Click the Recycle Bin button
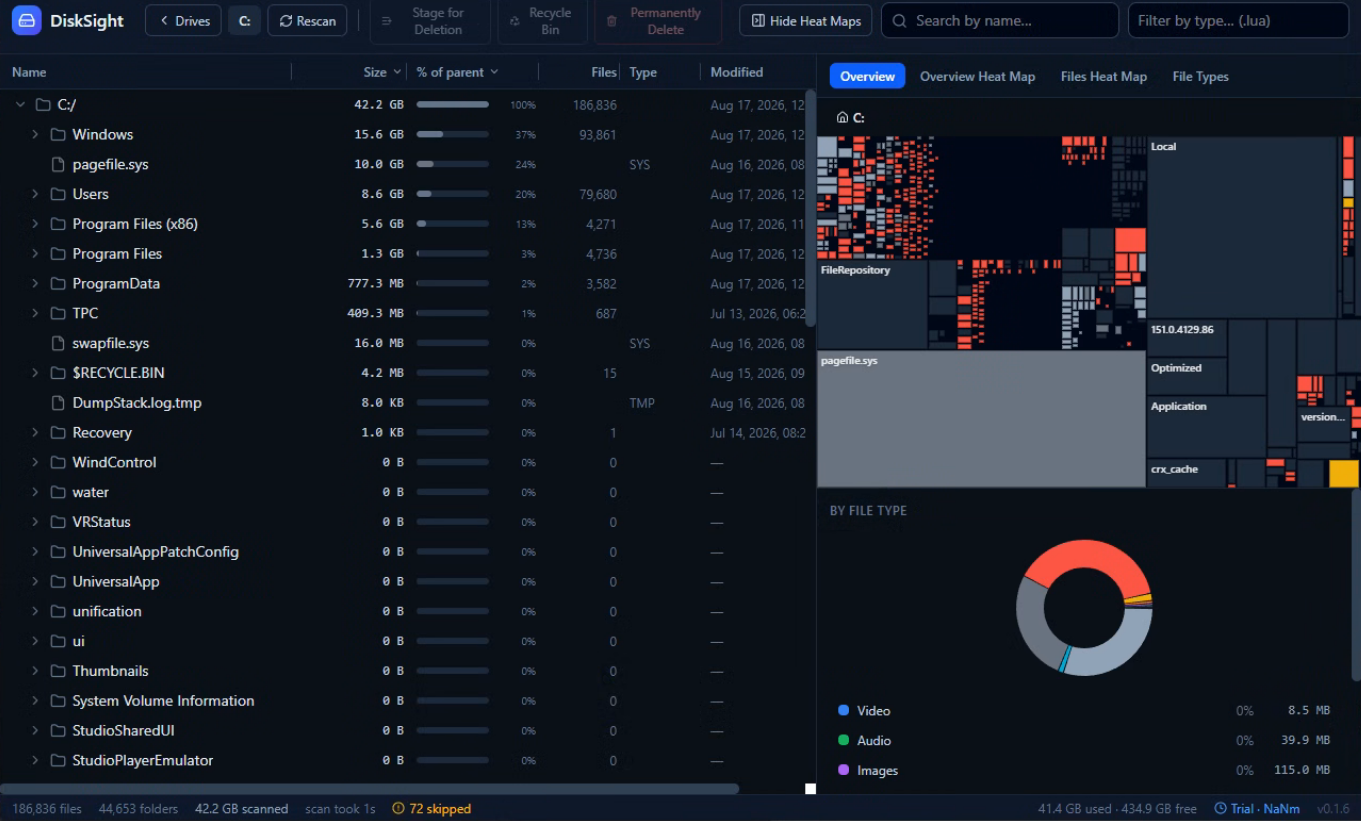This screenshot has height=821, width=1361. coord(542,21)
